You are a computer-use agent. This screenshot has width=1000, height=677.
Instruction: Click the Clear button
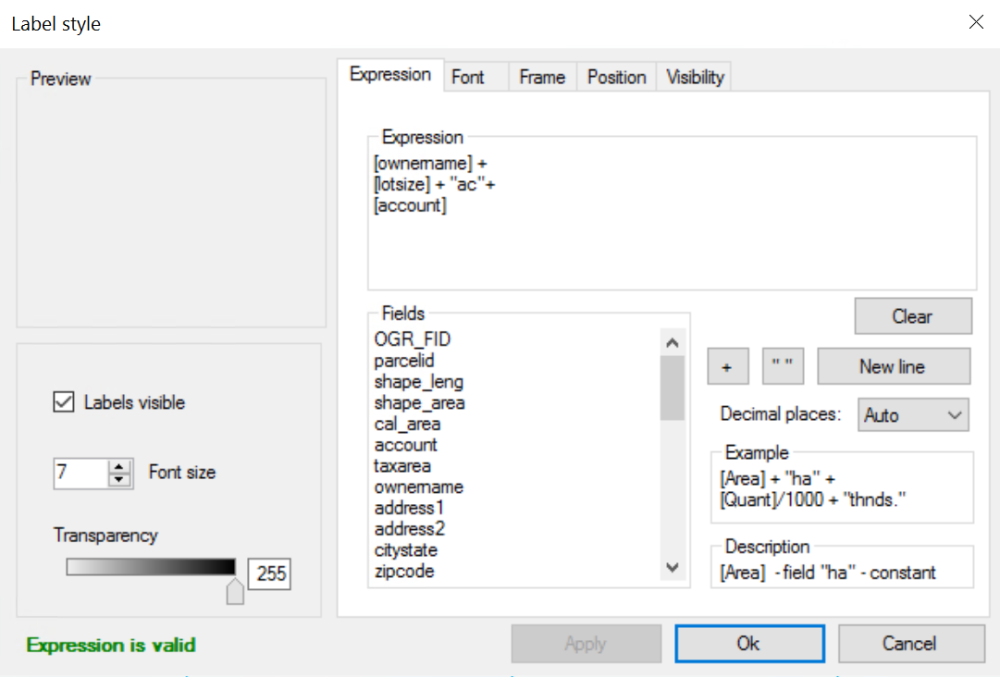912,315
